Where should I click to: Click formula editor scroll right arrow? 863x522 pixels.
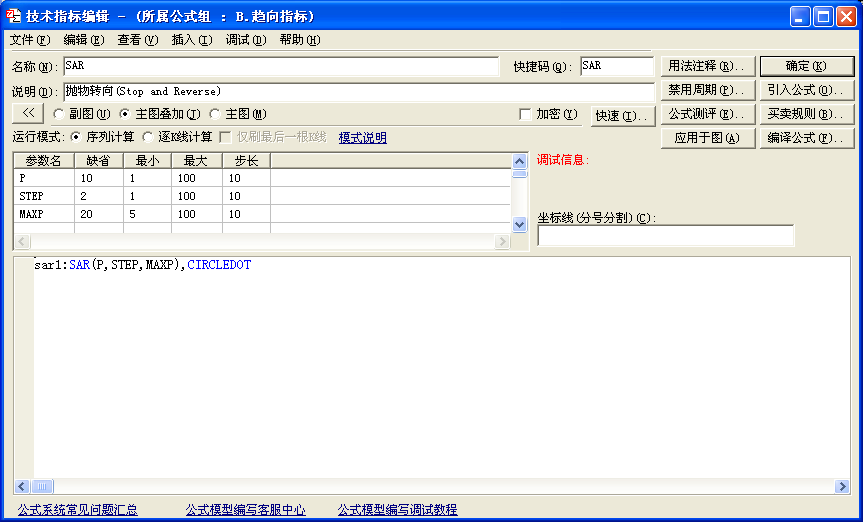pos(842,486)
